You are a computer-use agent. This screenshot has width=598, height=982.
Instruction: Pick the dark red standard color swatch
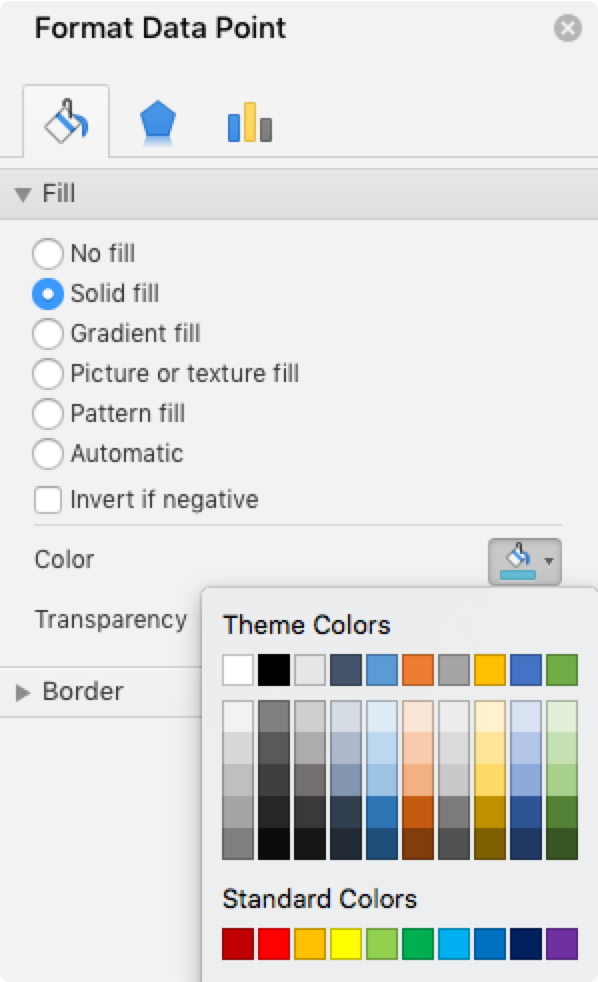[x=238, y=944]
